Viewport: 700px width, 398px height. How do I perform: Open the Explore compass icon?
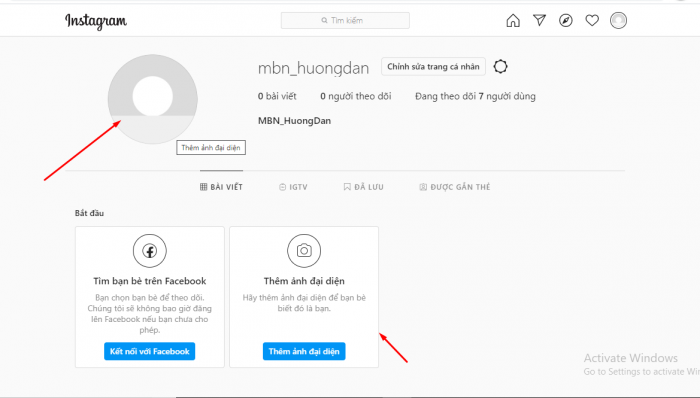pos(566,21)
